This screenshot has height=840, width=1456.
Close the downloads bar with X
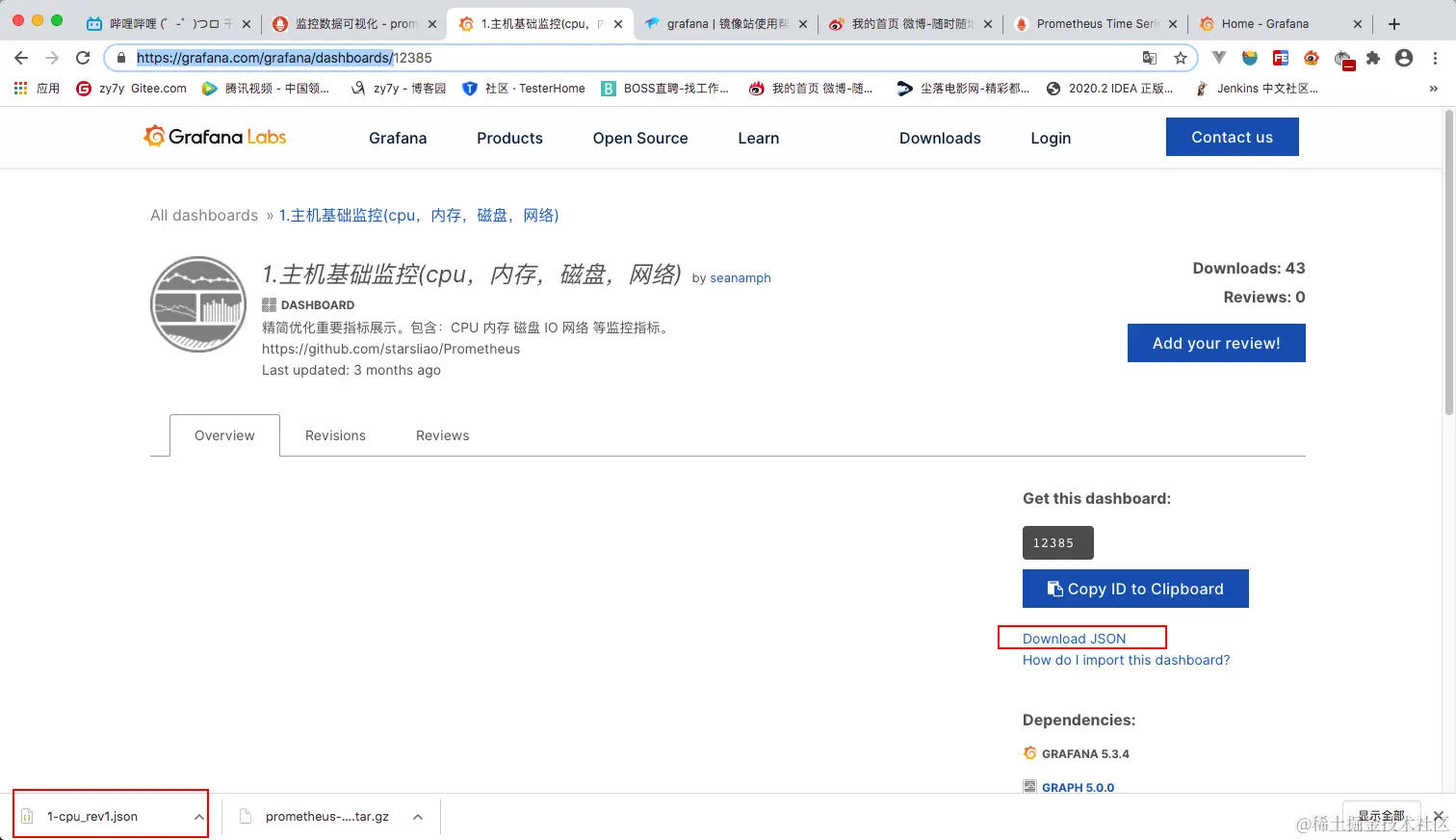tap(1439, 816)
